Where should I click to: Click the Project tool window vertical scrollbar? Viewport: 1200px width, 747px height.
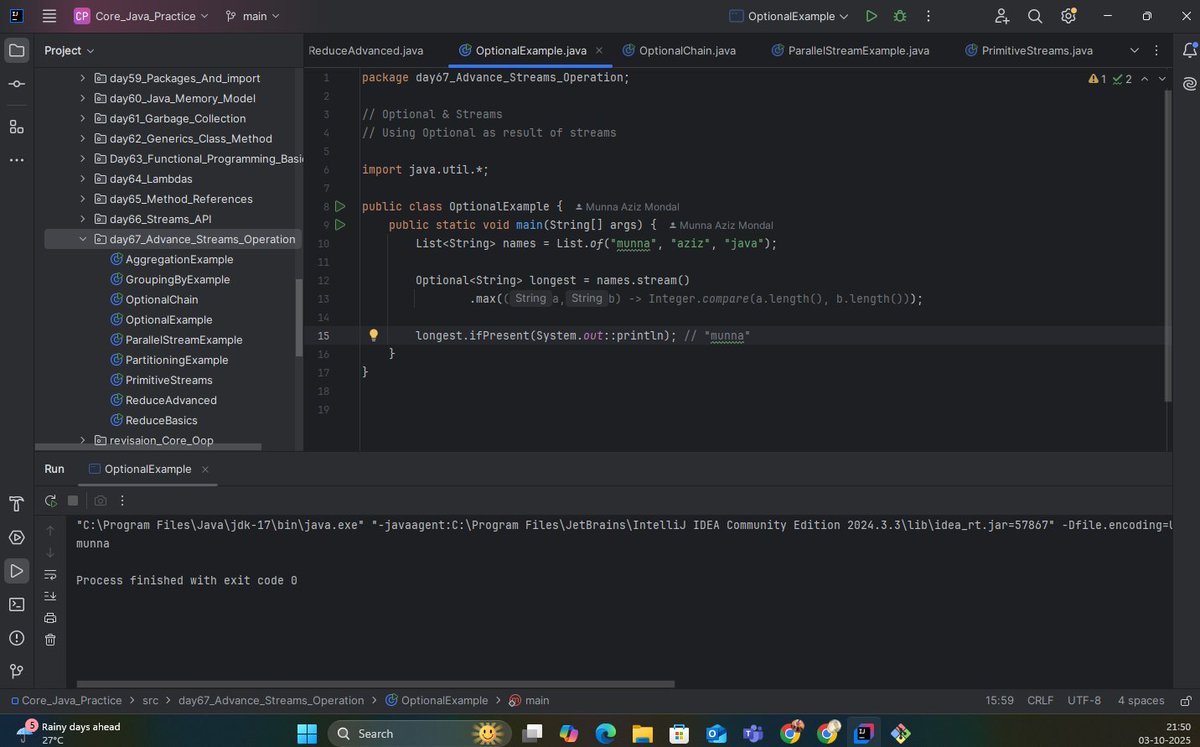pos(299,318)
